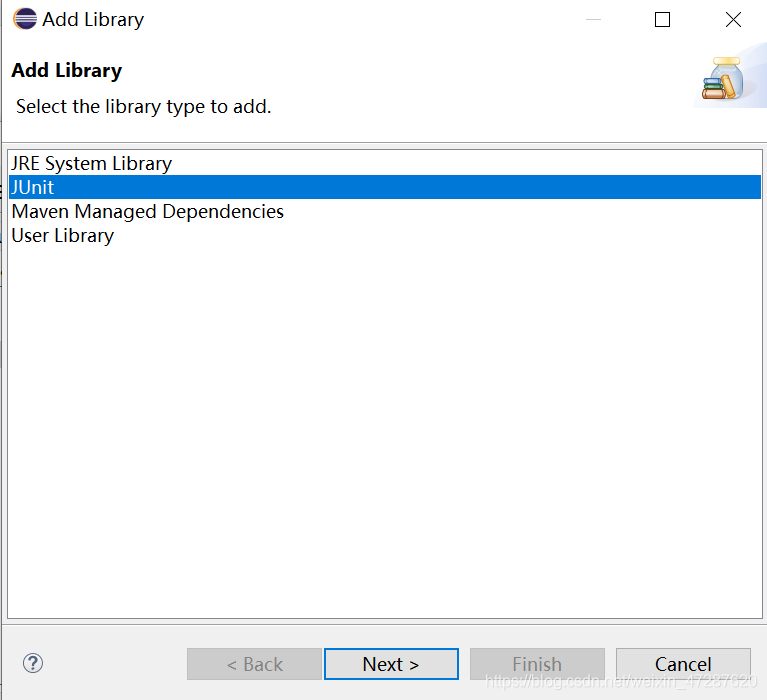767x700 pixels.
Task: Open help via question mark icon
Action: pyautogui.click(x=33, y=663)
